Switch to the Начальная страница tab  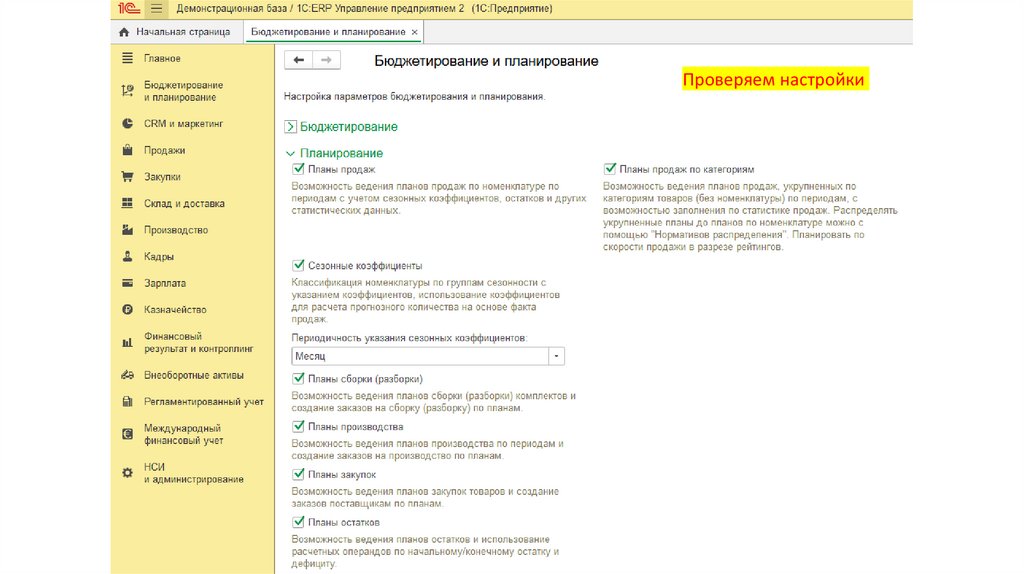click(x=174, y=32)
